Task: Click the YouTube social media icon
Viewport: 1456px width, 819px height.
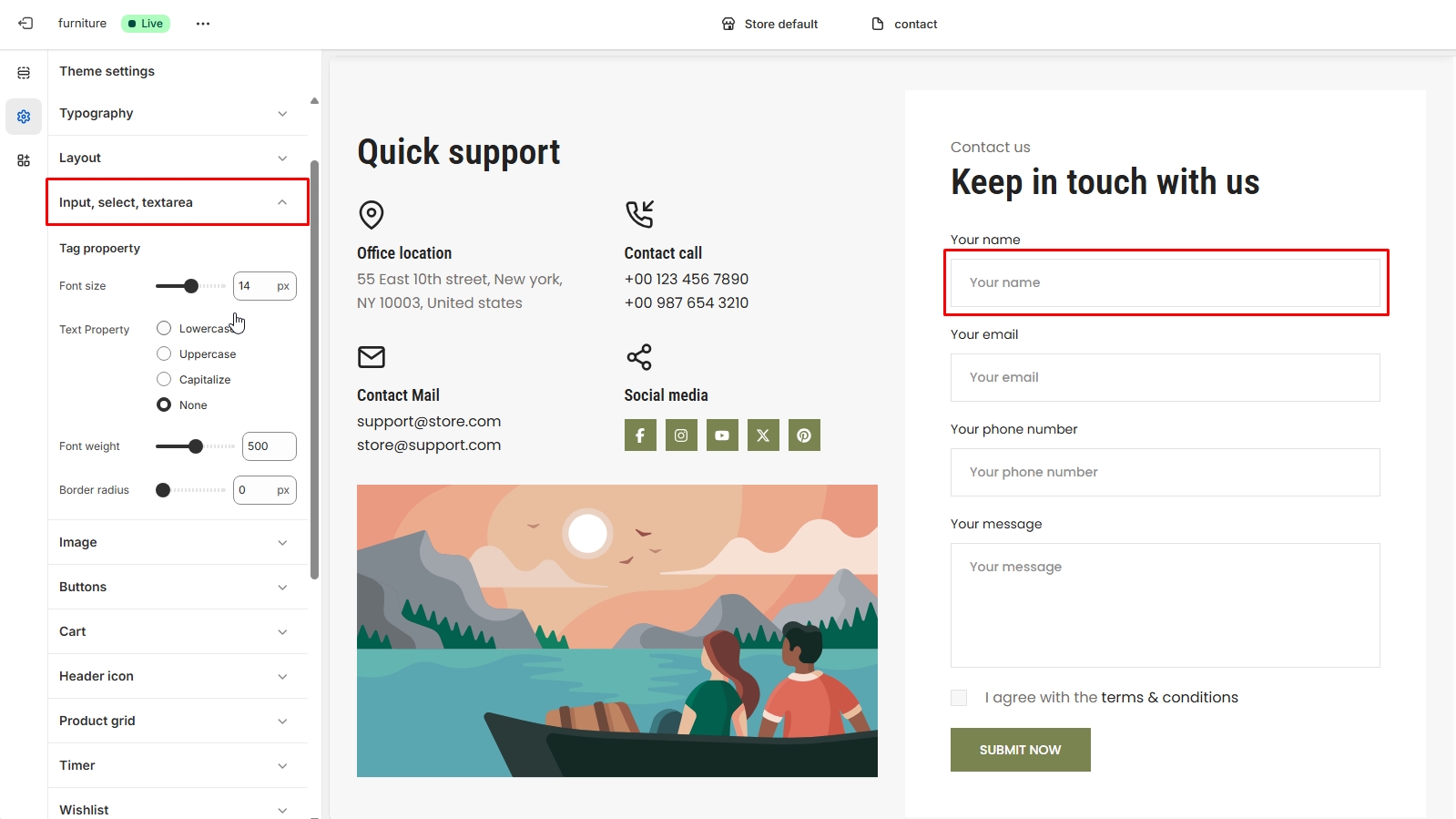Action: [x=722, y=435]
